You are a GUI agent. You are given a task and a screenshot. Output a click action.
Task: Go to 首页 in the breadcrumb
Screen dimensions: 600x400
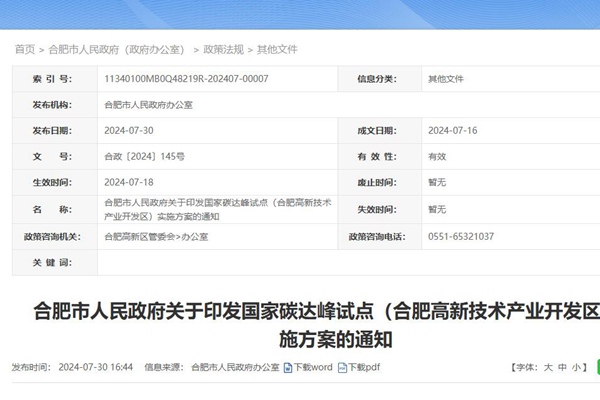pyautogui.click(x=24, y=49)
